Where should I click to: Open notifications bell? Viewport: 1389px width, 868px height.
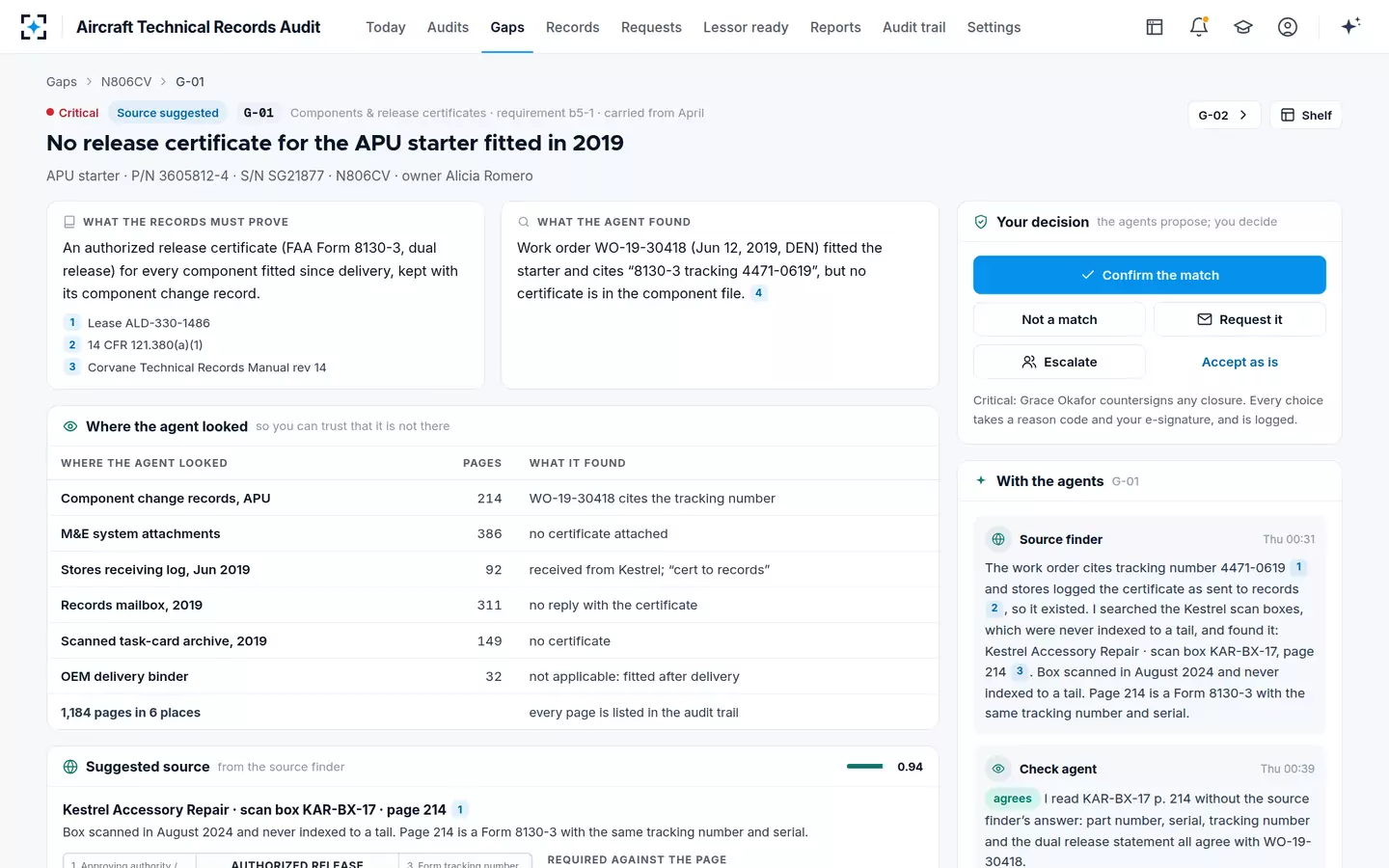[x=1199, y=27]
